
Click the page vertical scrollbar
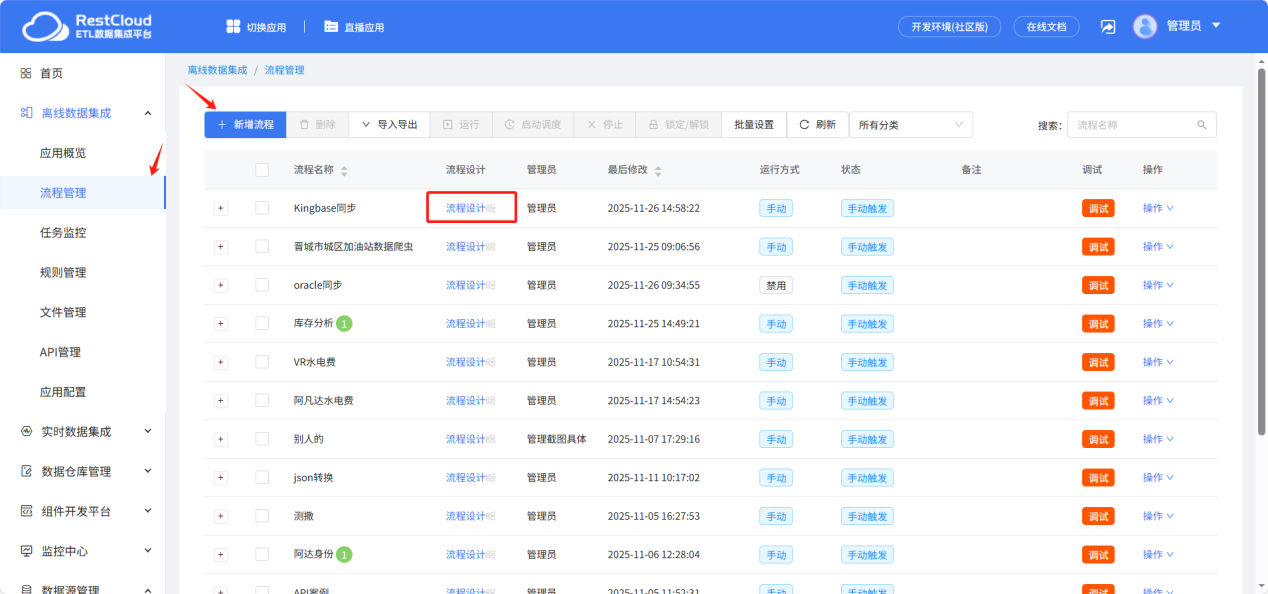tap(1260, 250)
